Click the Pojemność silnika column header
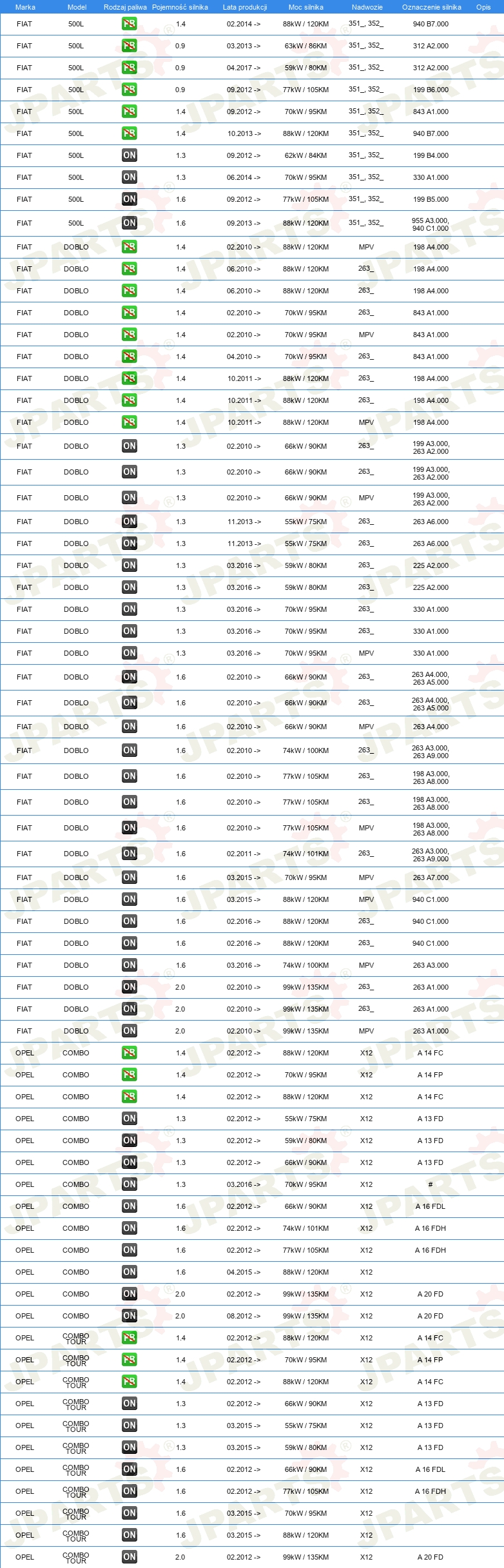Image resolution: width=504 pixels, height=1568 pixels. (x=180, y=7)
